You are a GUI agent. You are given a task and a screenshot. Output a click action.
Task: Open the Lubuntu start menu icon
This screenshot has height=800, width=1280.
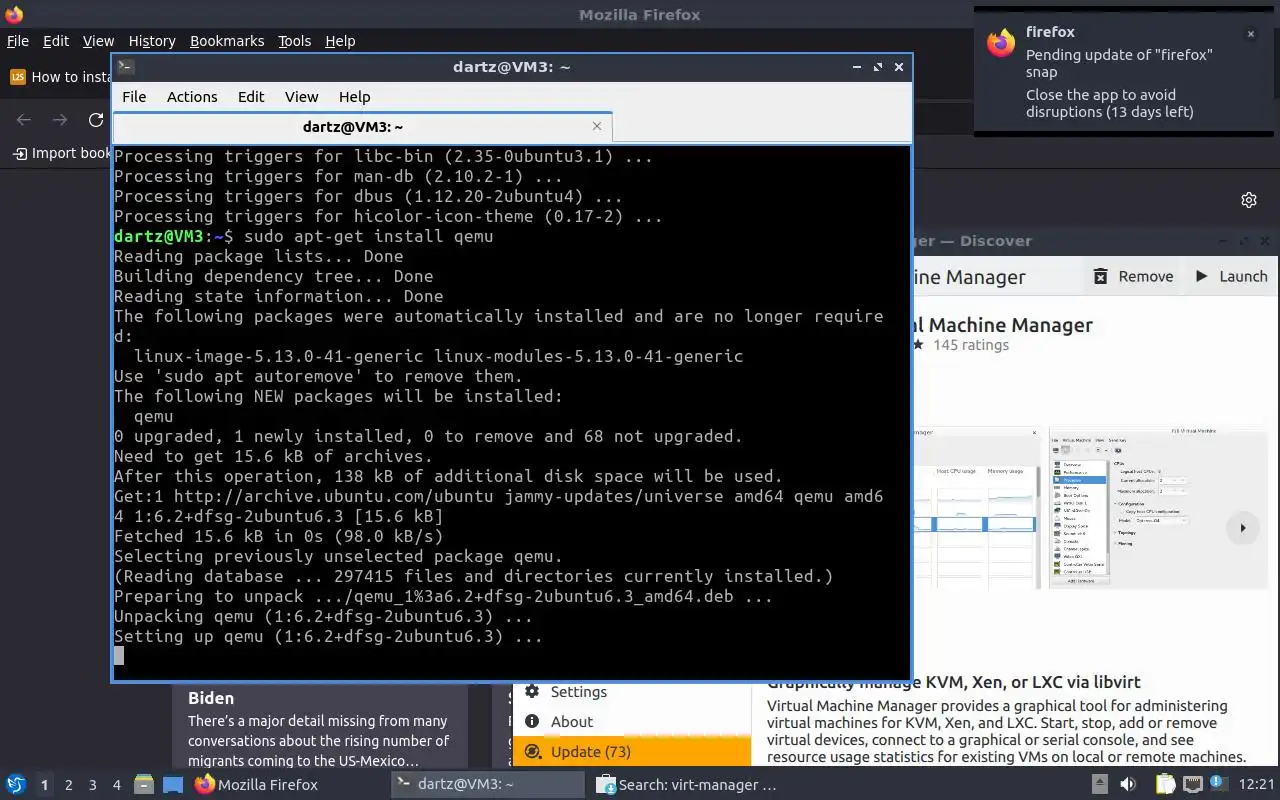16,785
